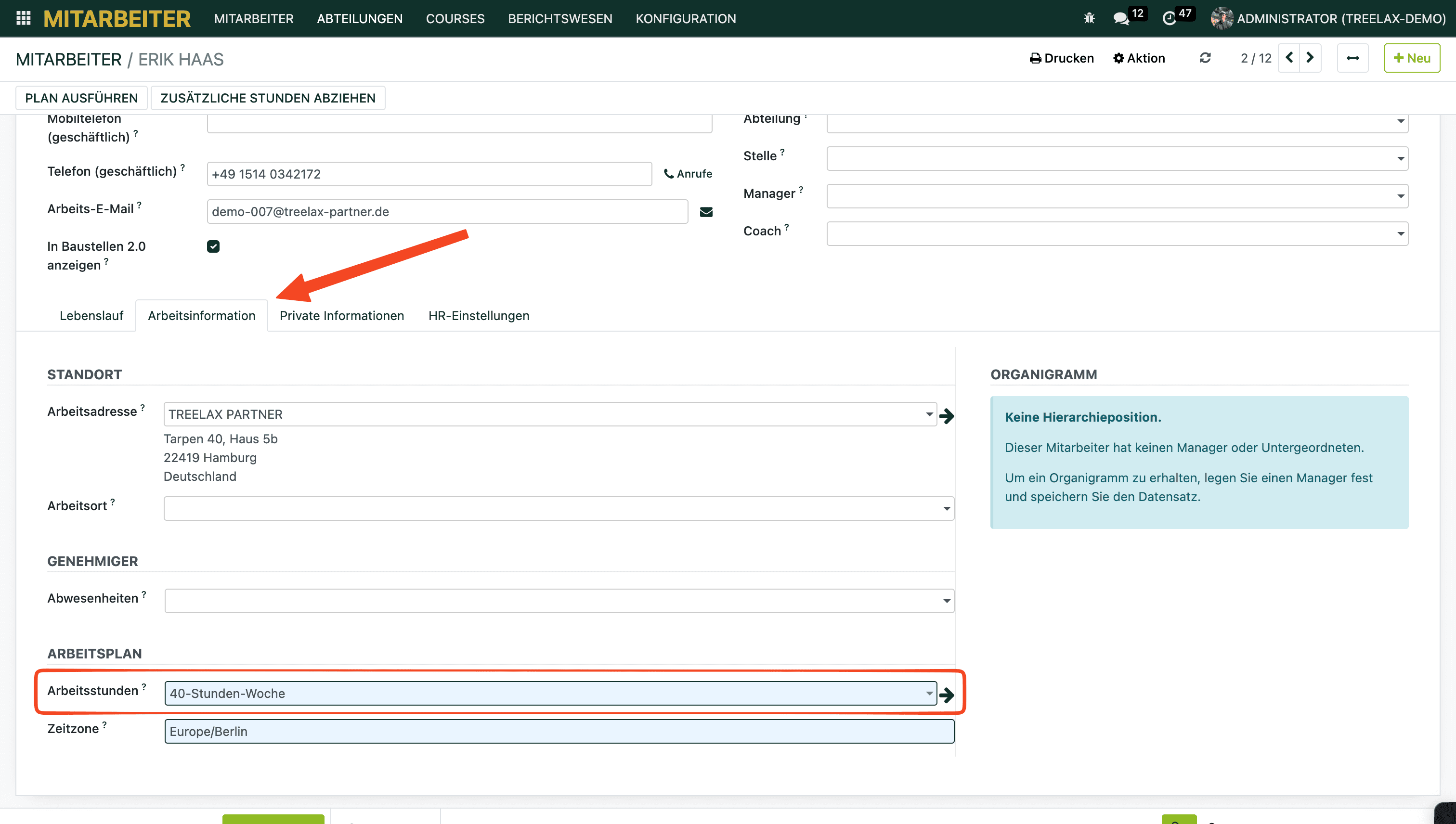This screenshot has width=1456, height=824.
Task: Expand the Abwesenheiten approver dropdown
Action: pos(947,601)
